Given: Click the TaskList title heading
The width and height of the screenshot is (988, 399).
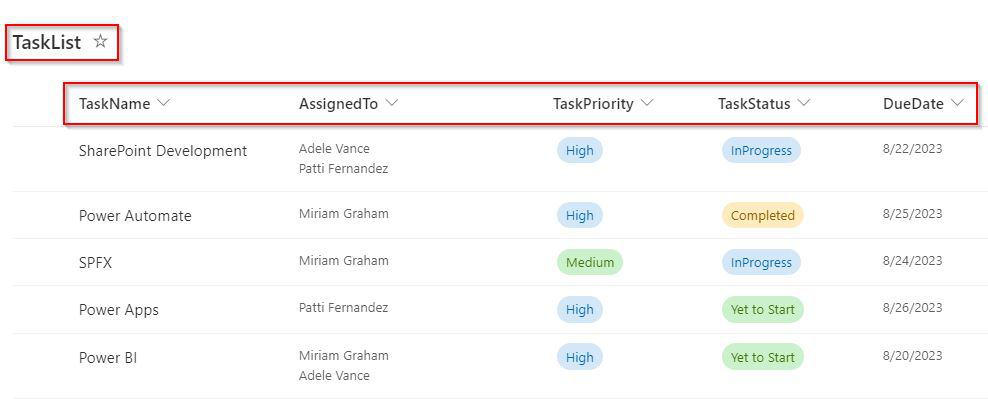Looking at the screenshot, I should 47,42.
